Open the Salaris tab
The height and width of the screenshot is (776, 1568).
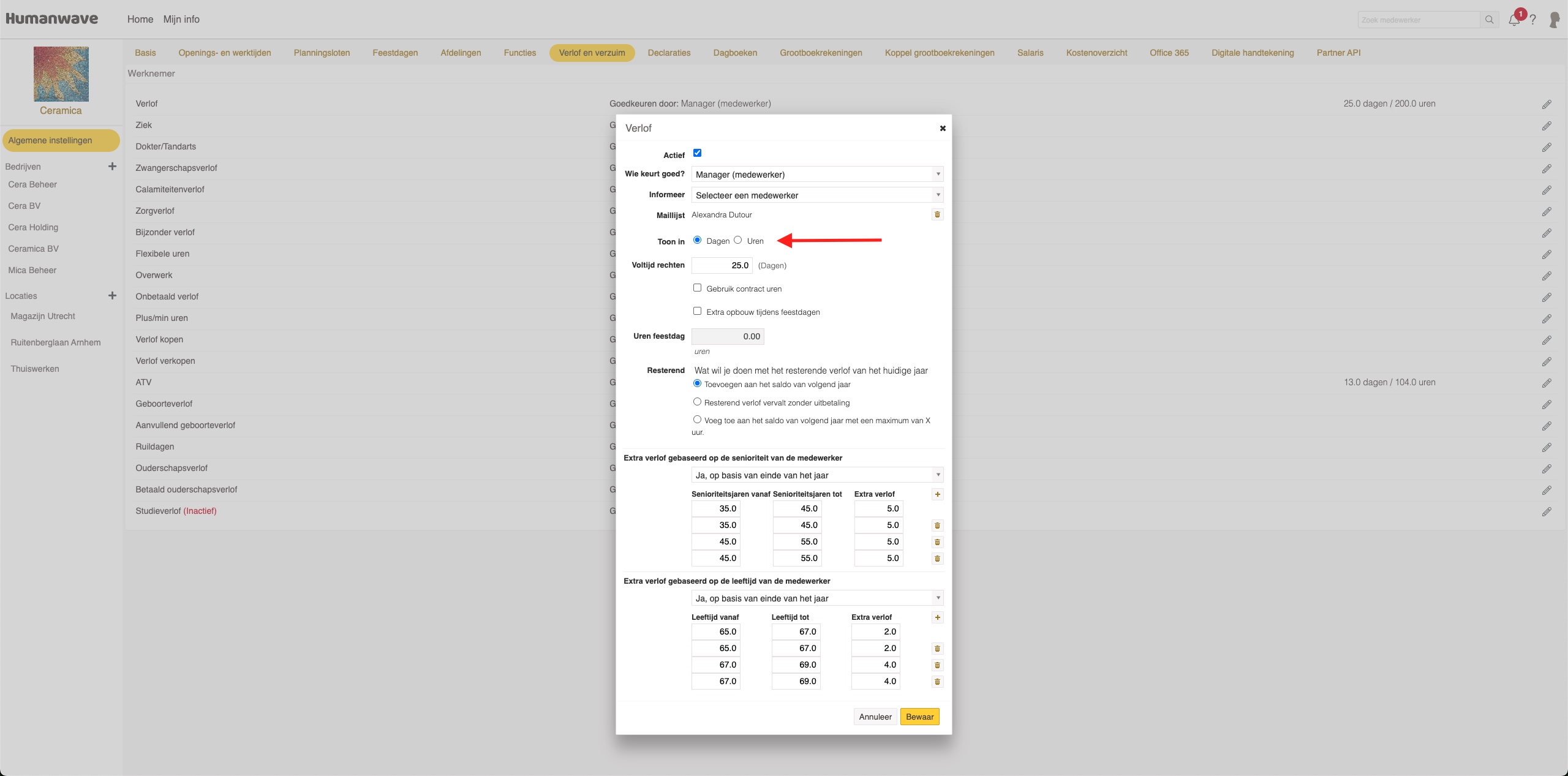coord(1030,53)
